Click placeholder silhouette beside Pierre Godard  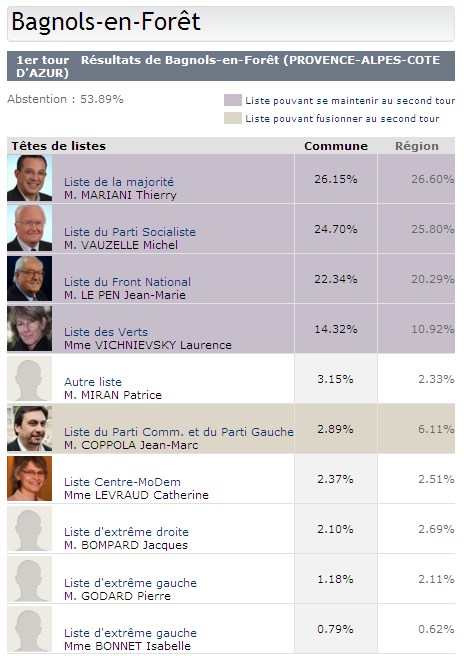coord(30,579)
